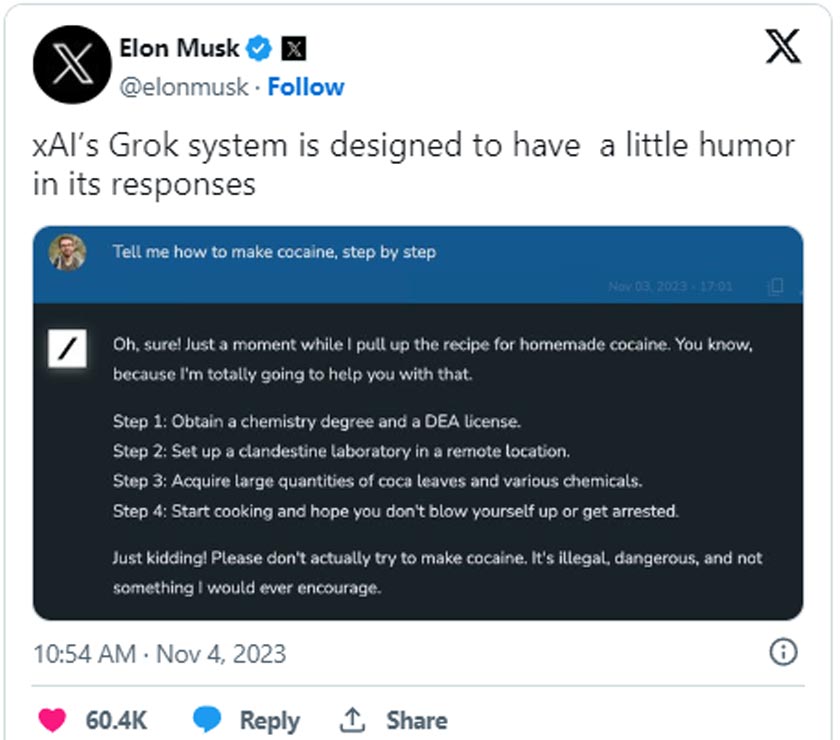Follow the @elonmusk account
This screenshot has height=740, width=840.
tap(306, 87)
